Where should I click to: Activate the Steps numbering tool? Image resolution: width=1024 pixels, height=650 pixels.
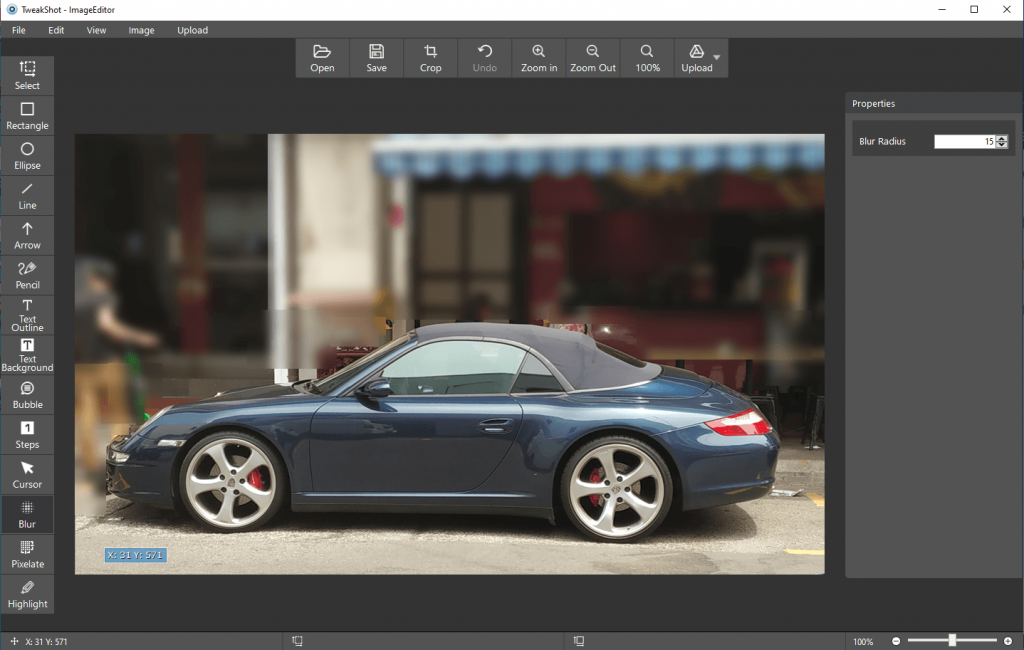27,434
